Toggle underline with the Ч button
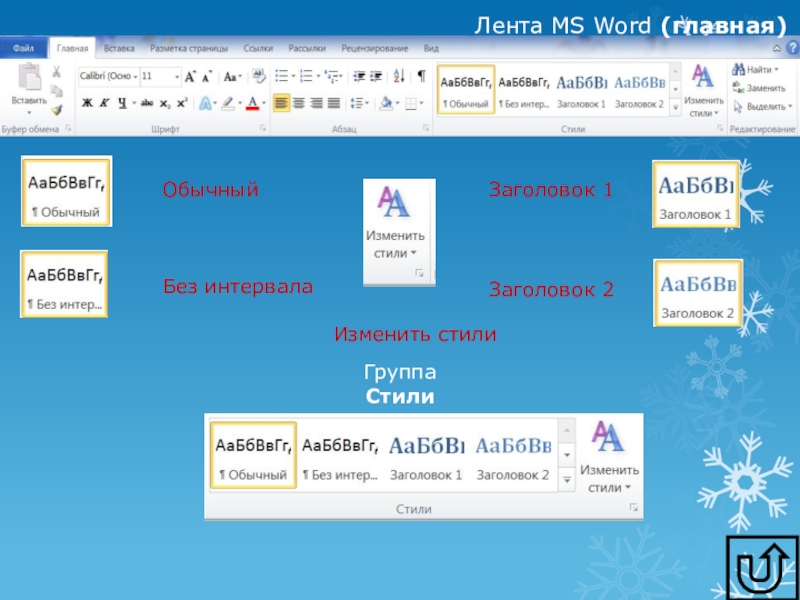The height and width of the screenshot is (600, 800). pyautogui.click(x=122, y=104)
